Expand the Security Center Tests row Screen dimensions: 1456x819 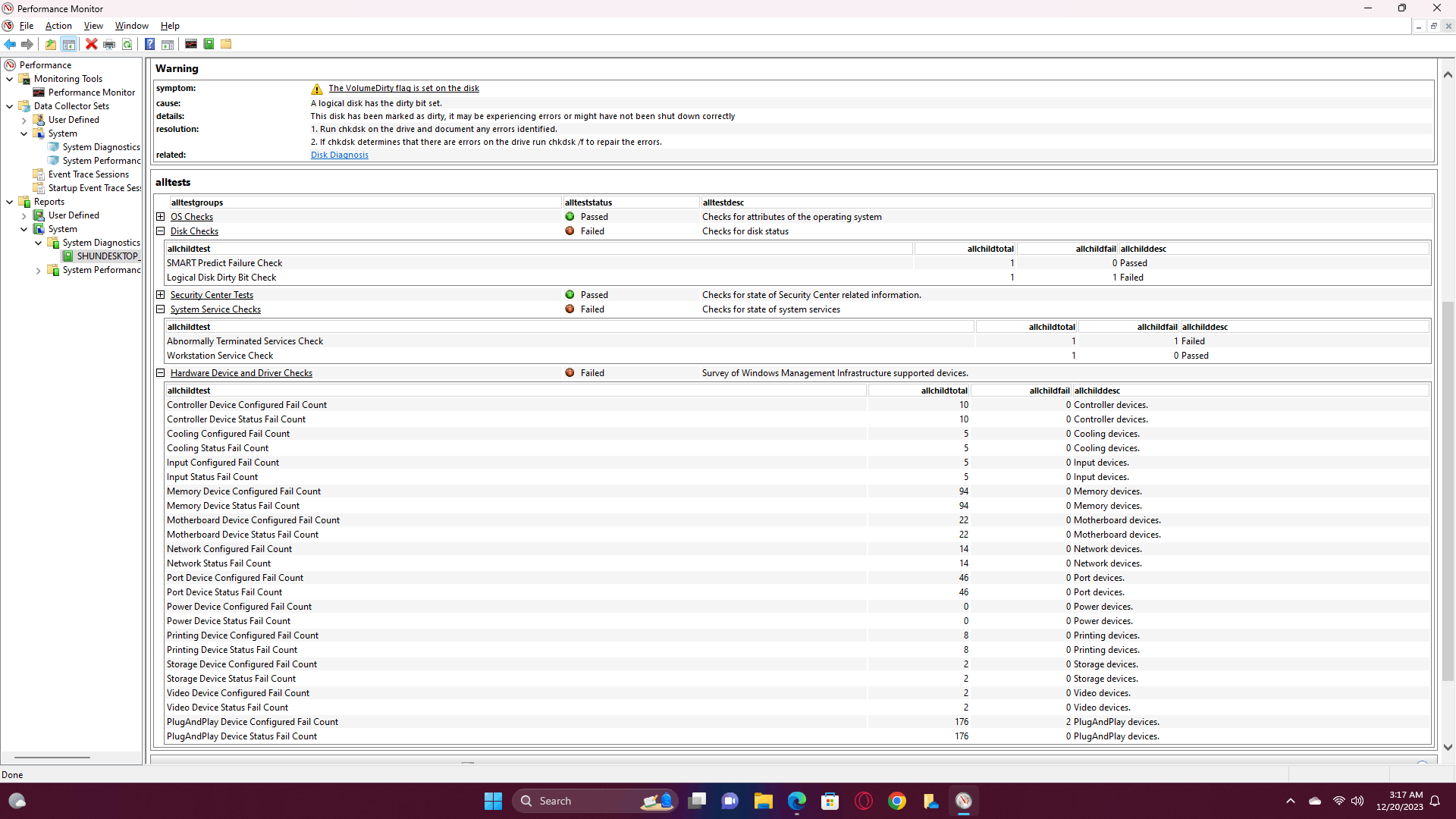point(161,295)
